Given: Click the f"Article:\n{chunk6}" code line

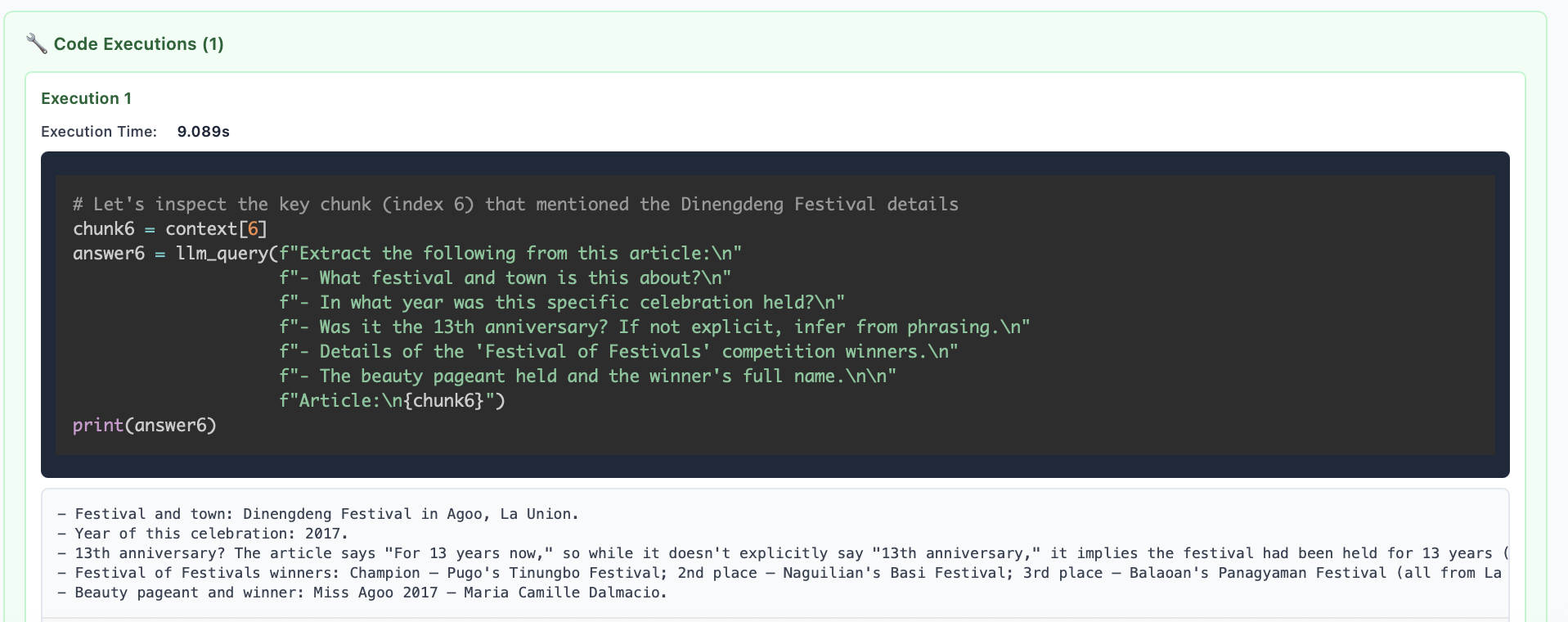Looking at the screenshot, I should 392,401.
